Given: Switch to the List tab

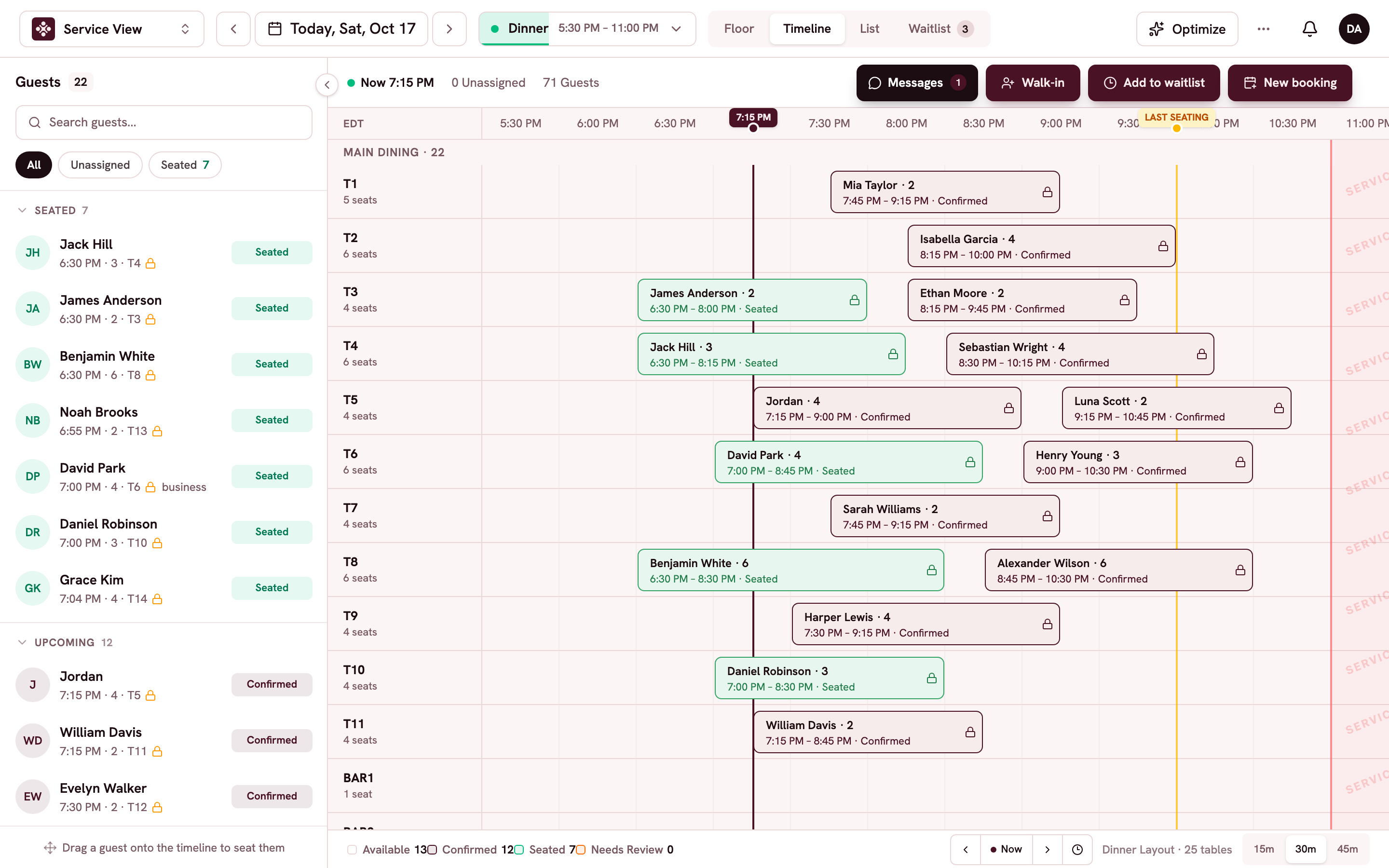Looking at the screenshot, I should [x=869, y=29].
